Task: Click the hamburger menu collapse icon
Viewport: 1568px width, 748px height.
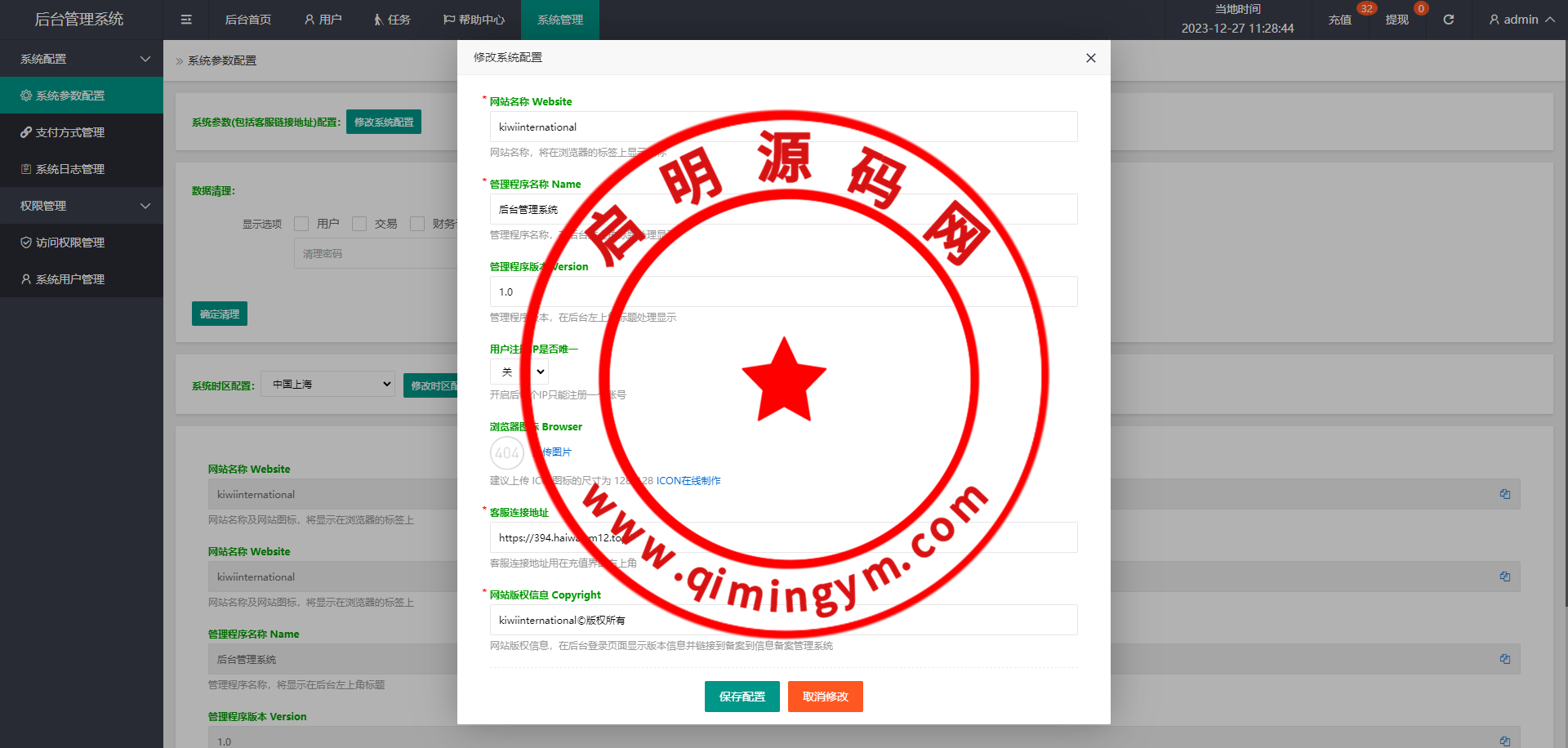Action: (x=186, y=20)
